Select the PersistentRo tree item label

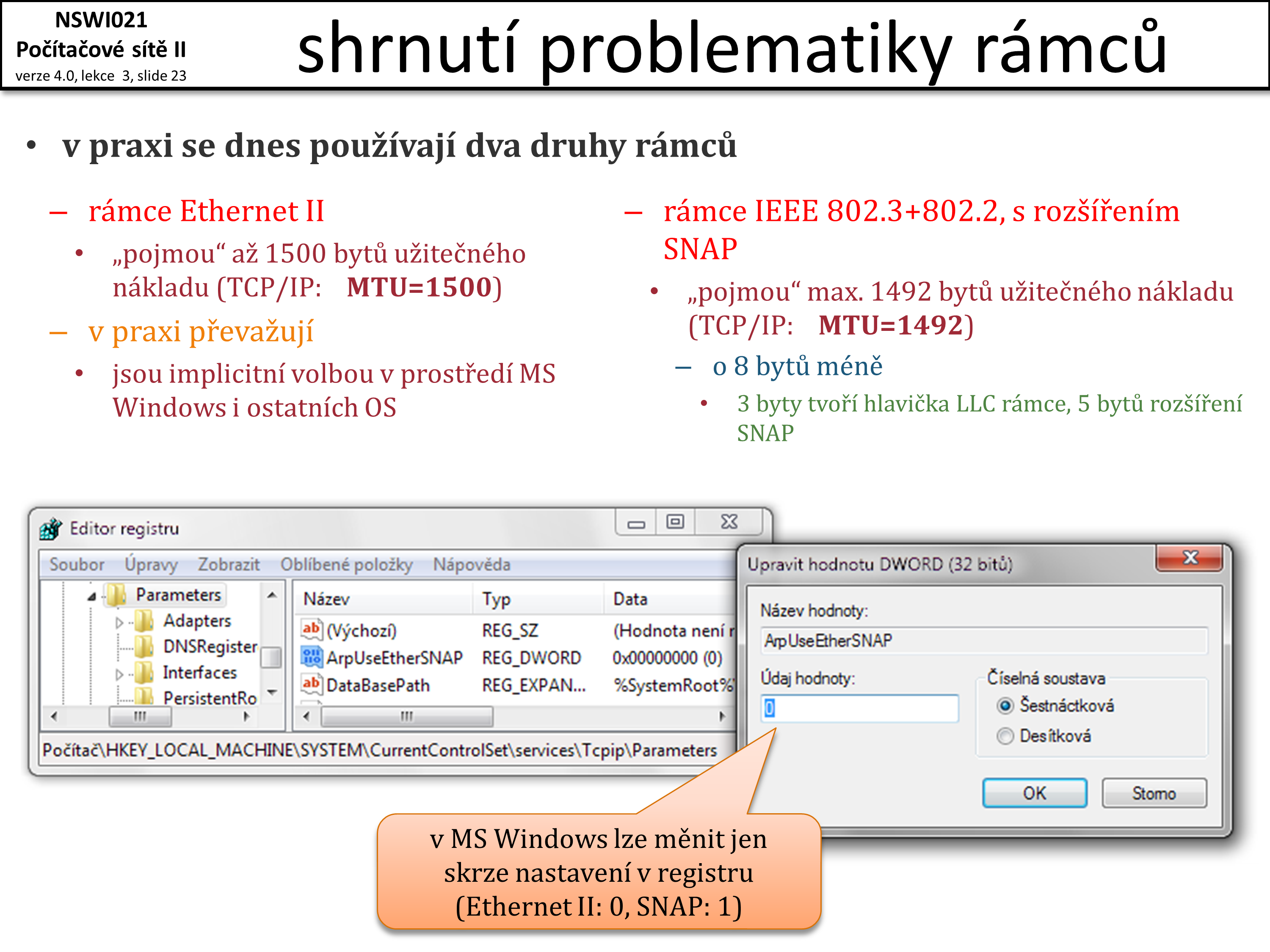210,698
